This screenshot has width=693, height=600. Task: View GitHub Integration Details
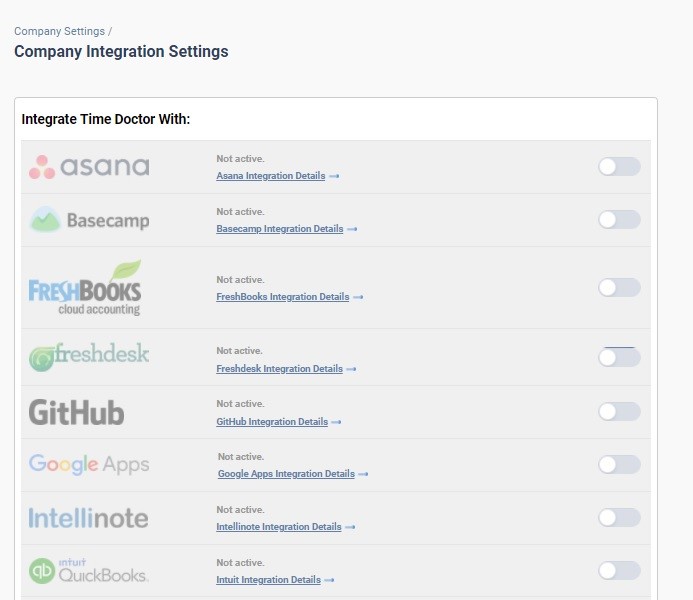tap(272, 422)
